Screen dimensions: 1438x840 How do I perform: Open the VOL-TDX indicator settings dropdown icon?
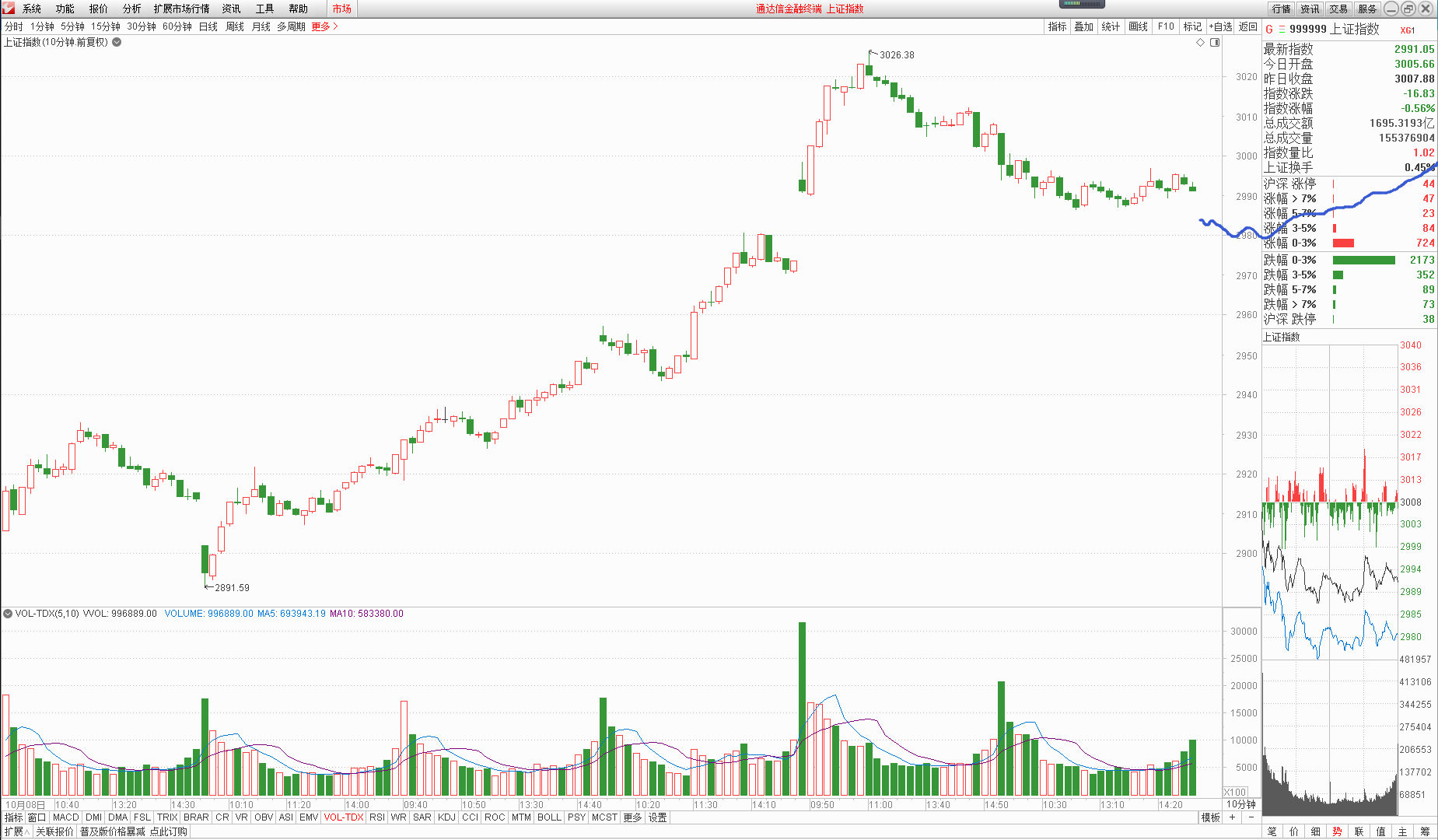click(x=8, y=614)
